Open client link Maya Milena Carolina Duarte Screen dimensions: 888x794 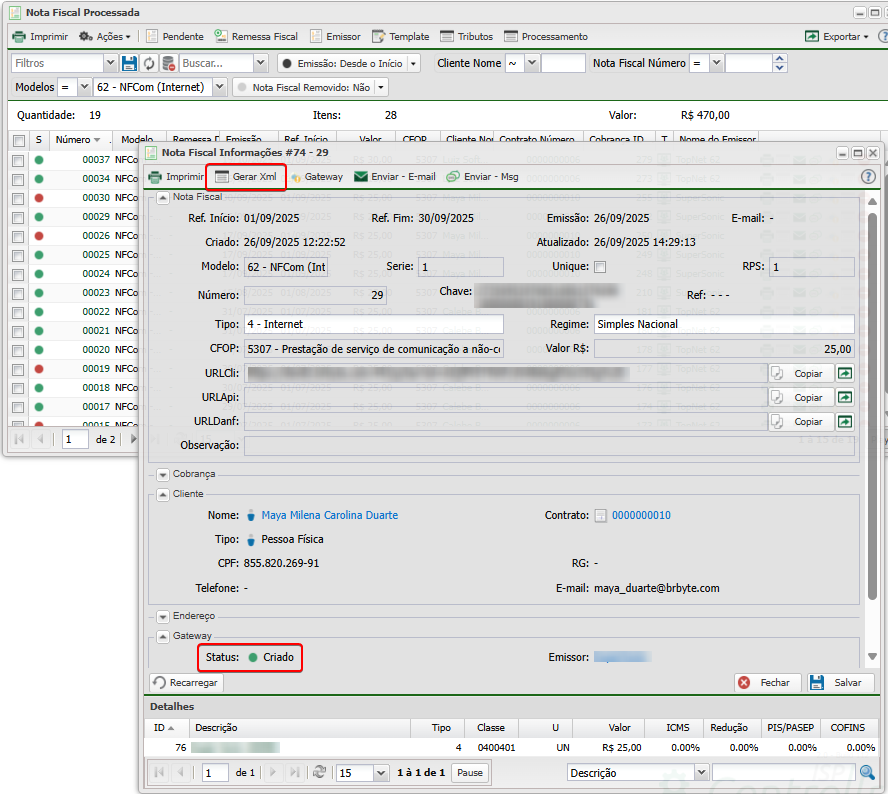point(329,515)
